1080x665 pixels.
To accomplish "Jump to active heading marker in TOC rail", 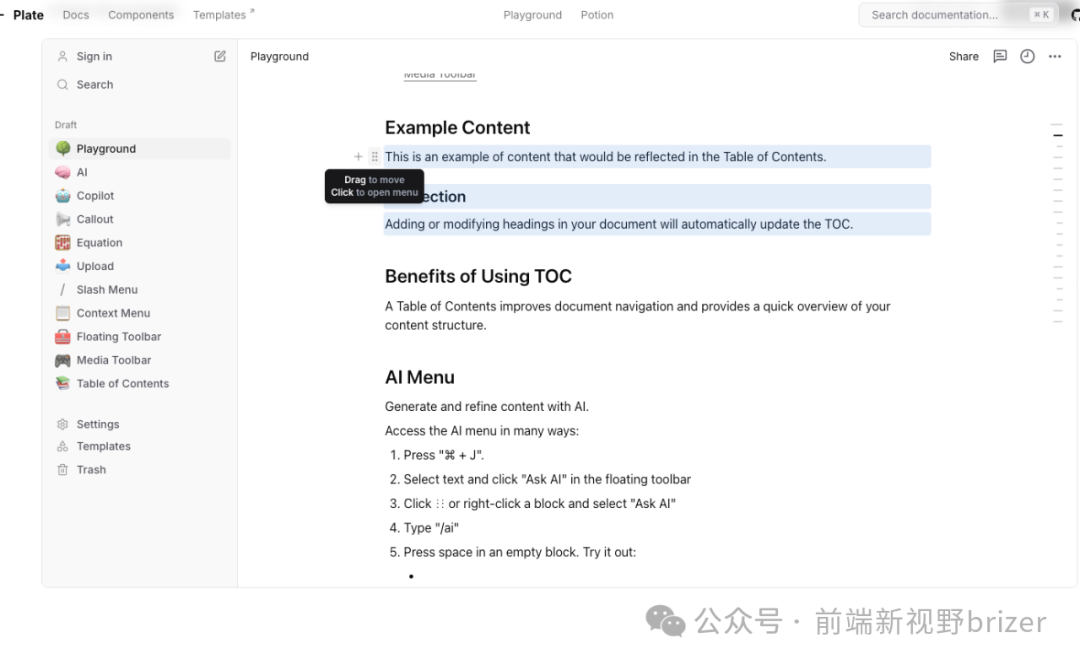I will [x=1057, y=136].
